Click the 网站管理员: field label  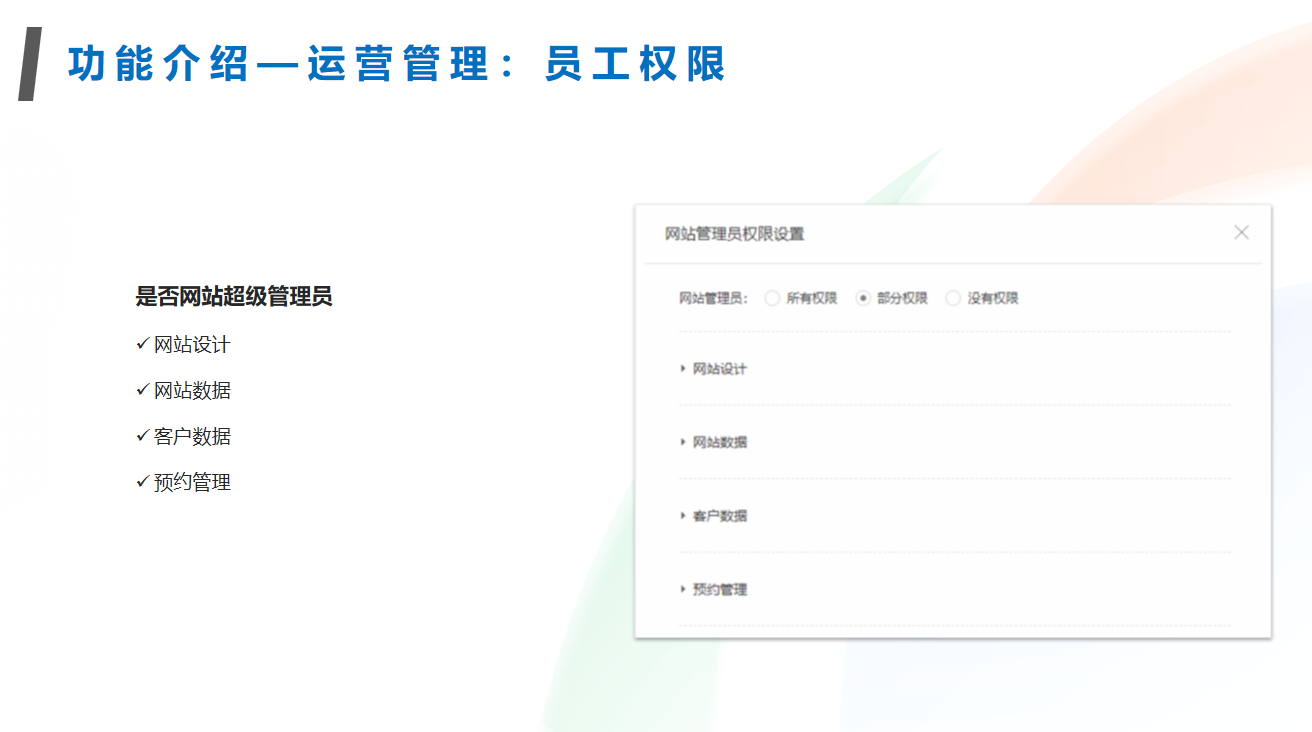click(x=714, y=298)
